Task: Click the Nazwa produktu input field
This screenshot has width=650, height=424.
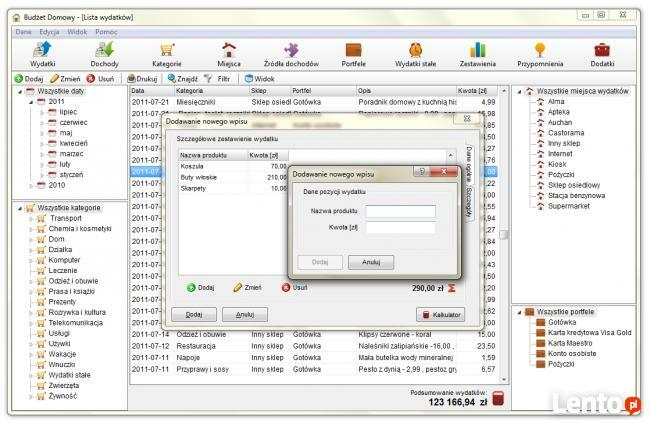Action: click(x=400, y=211)
